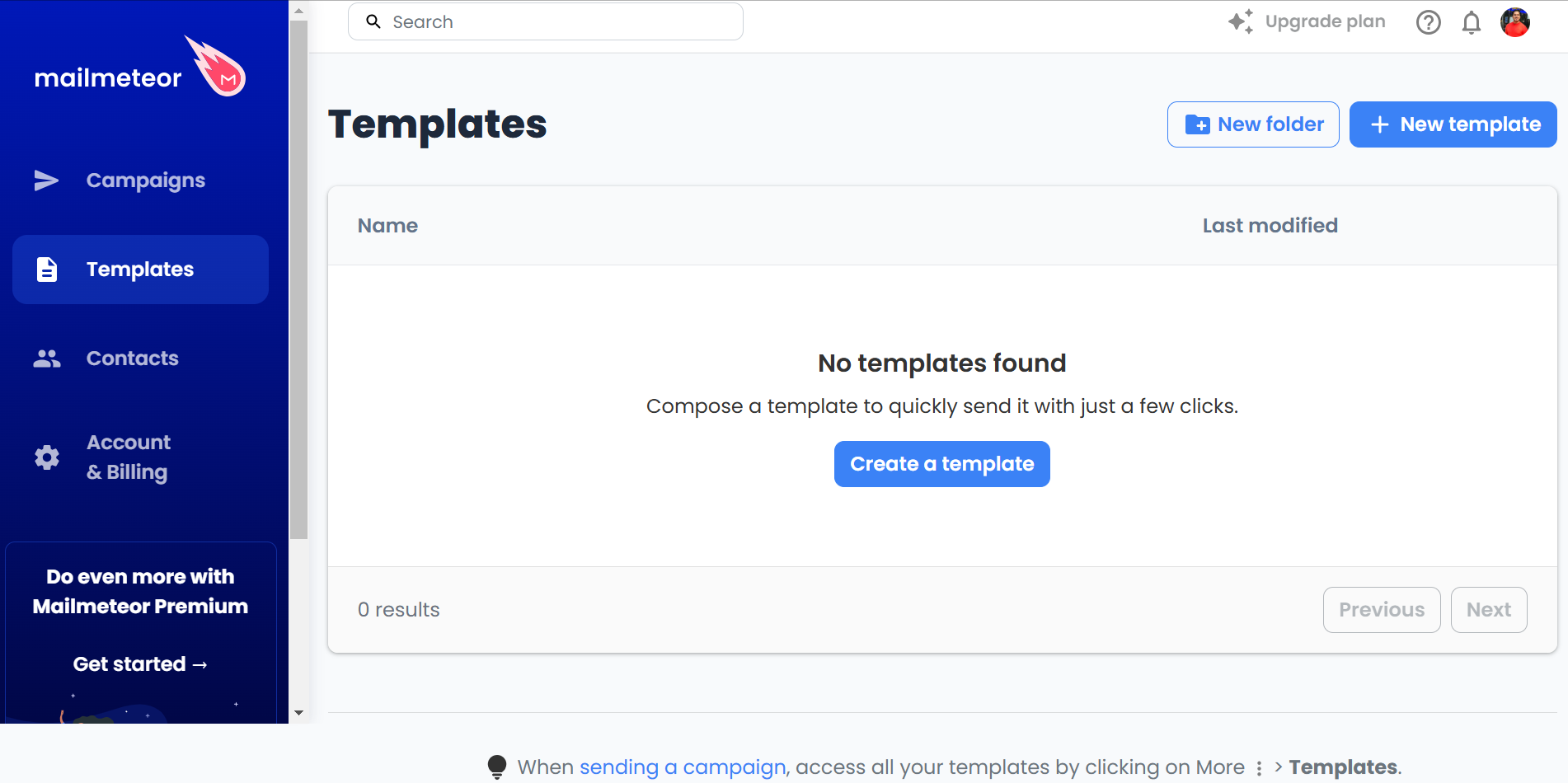Viewport: 1568px width, 783px height.
Task: Open Account & Billing settings
Action: pyautogui.click(x=129, y=457)
